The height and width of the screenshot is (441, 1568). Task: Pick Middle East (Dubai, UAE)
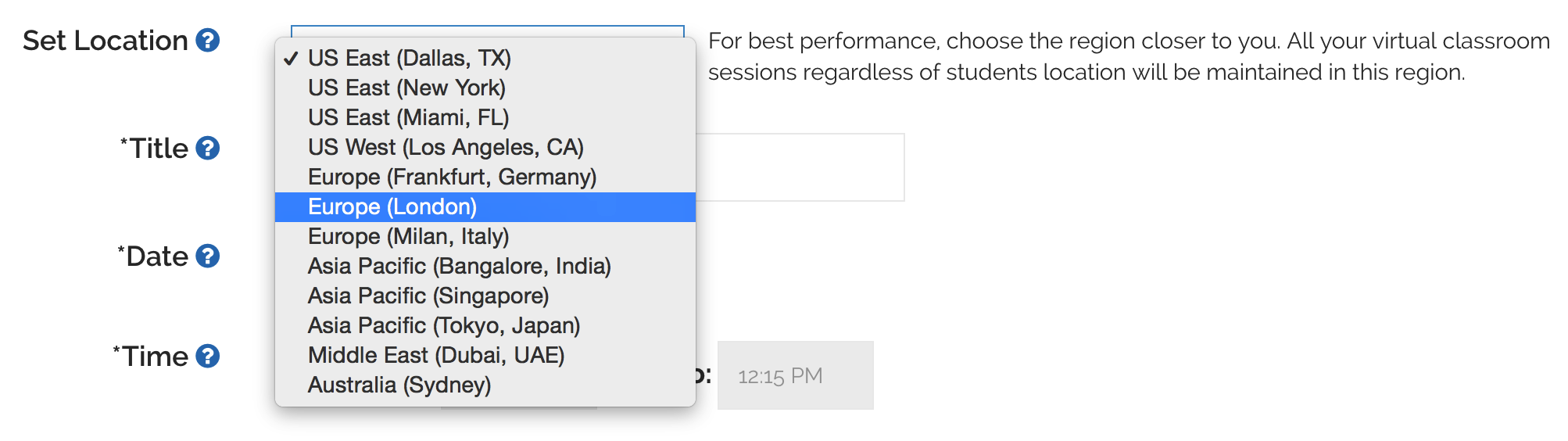point(485,355)
